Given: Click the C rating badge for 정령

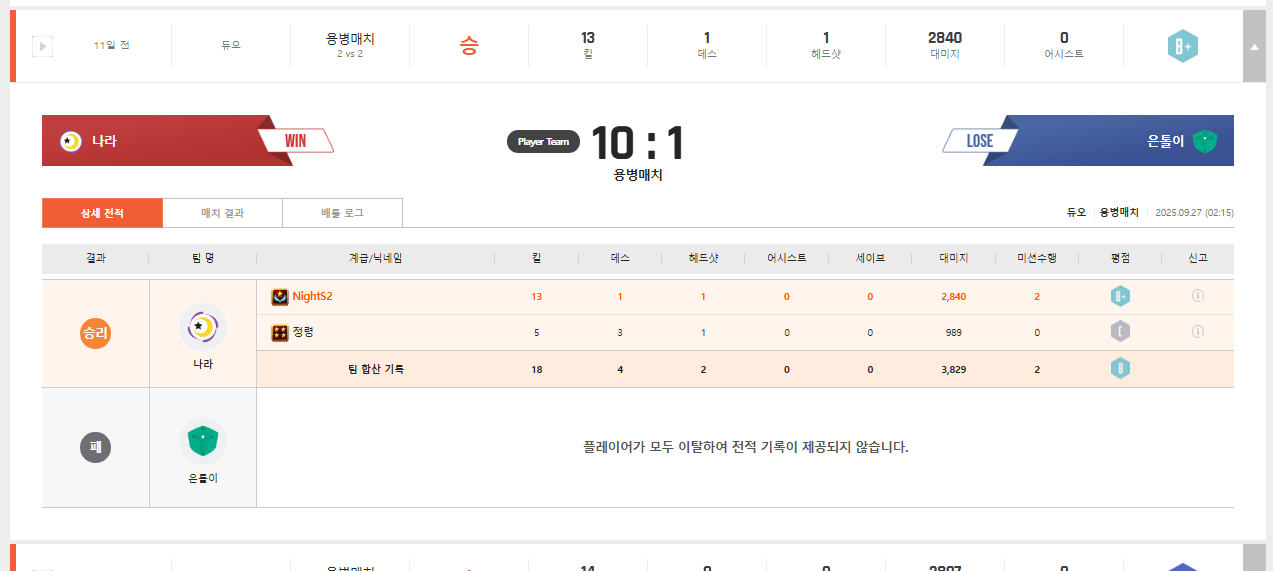Looking at the screenshot, I should 1120,332.
